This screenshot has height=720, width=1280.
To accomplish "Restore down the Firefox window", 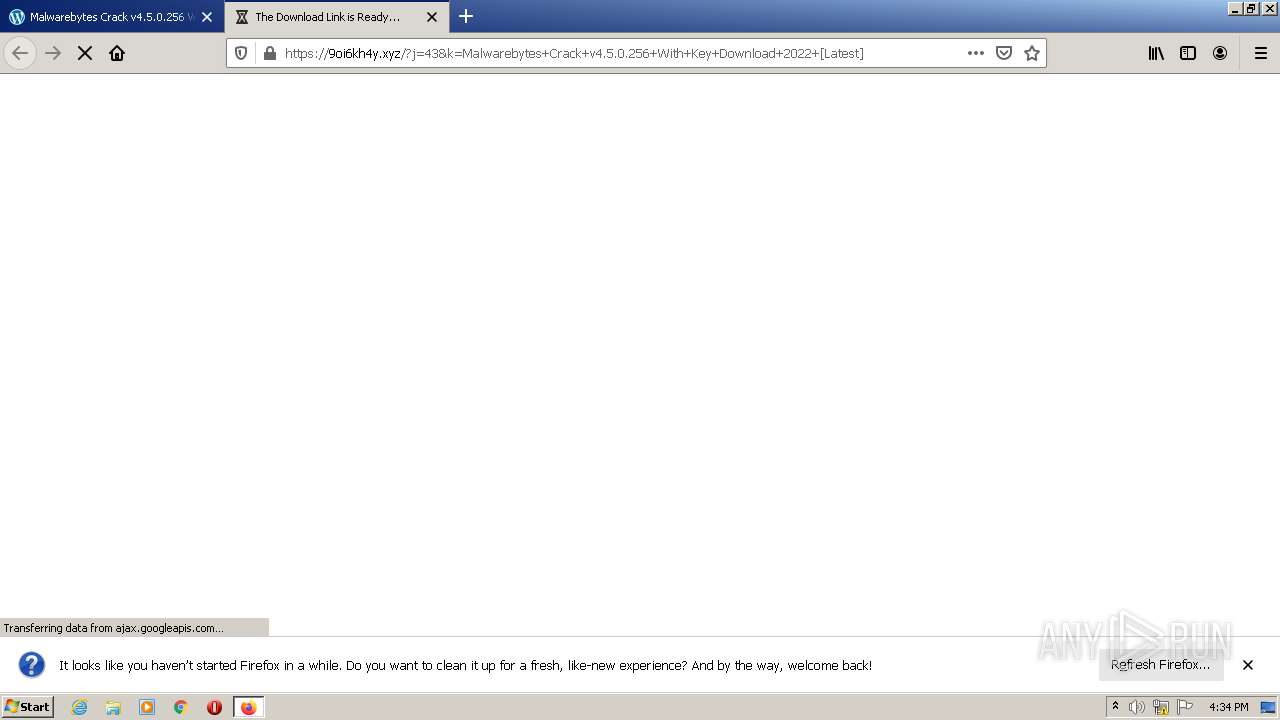I will tap(1251, 8).
